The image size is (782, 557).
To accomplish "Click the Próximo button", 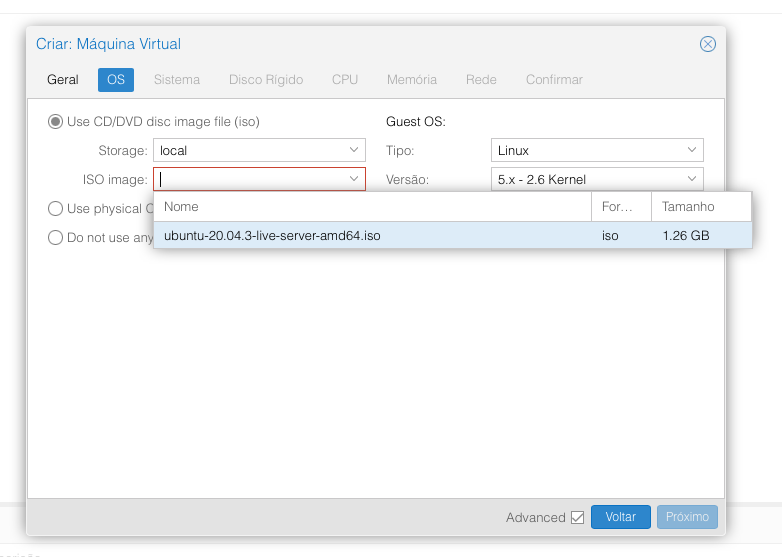I will click(x=687, y=517).
